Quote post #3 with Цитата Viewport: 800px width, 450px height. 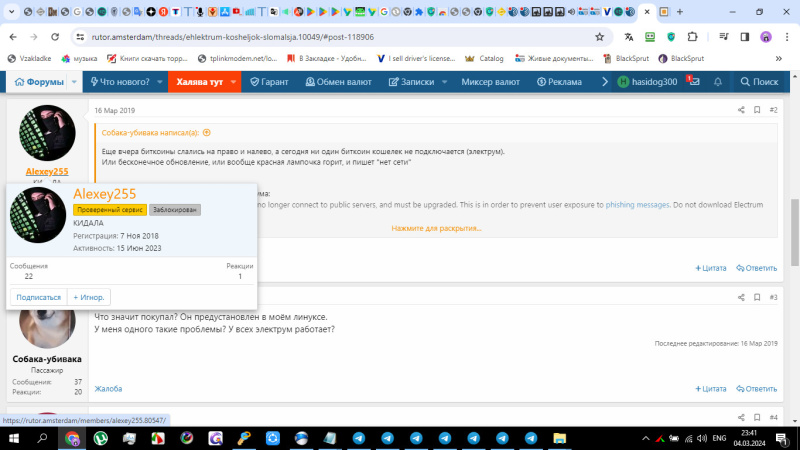click(711, 389)
